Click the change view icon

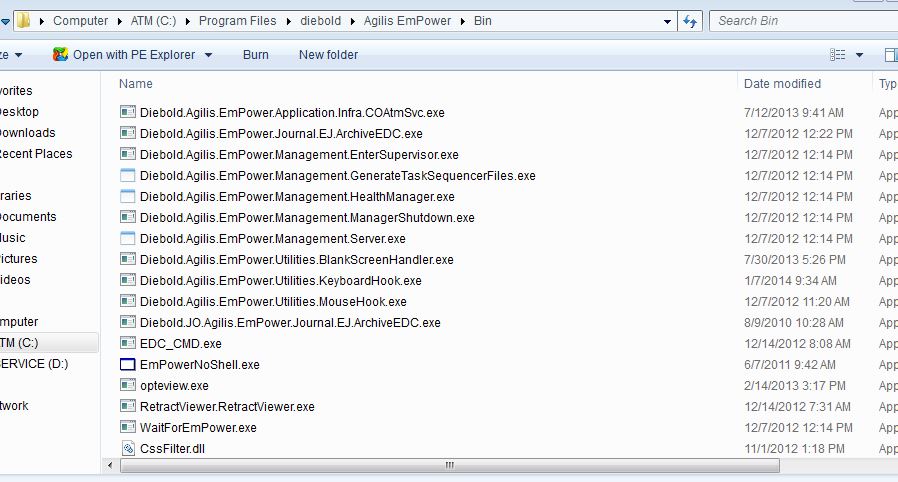click(x=837, y=55)
